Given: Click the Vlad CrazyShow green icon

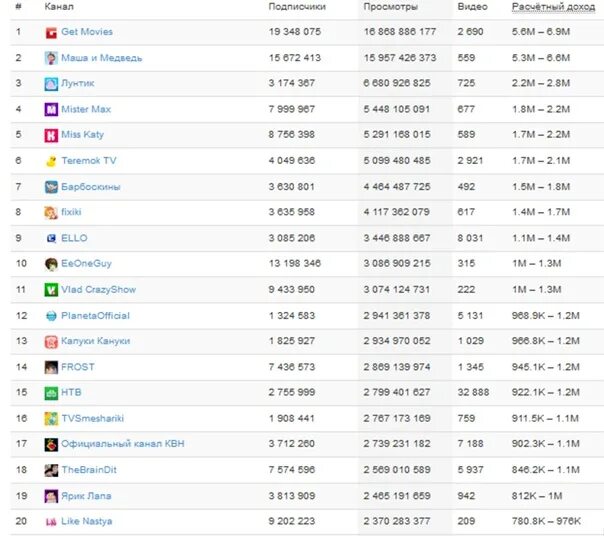Looking at the screenshot, I should click(51, 290).
